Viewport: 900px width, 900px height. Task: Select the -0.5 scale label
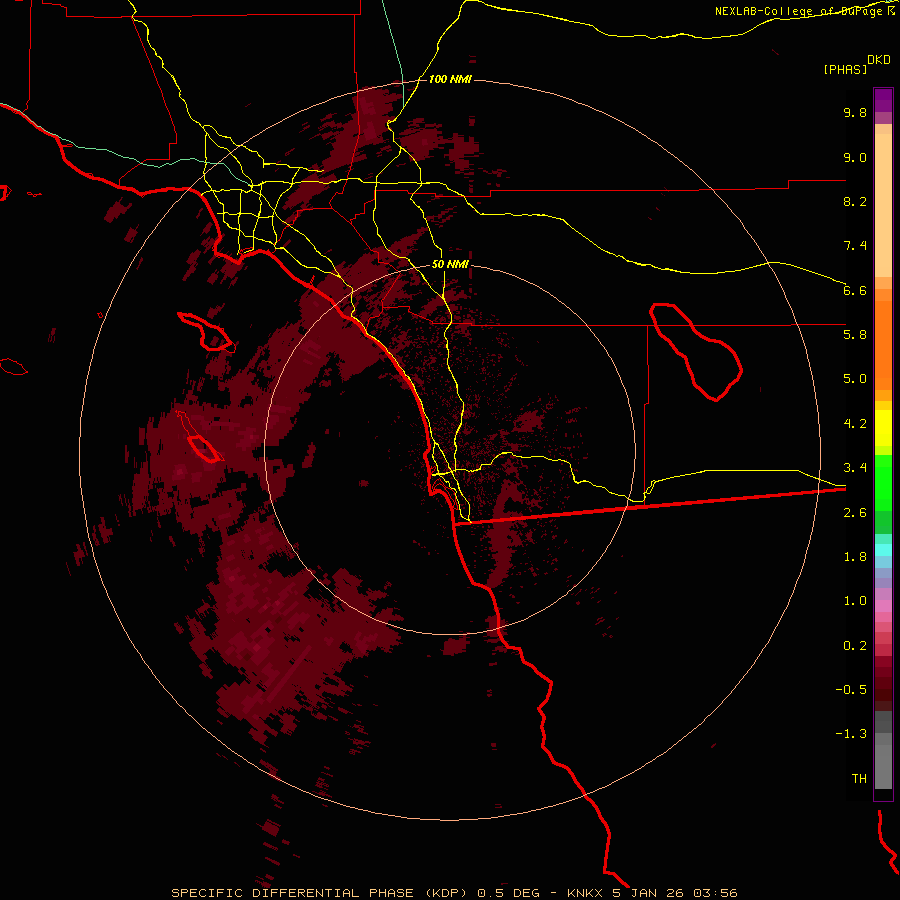851,690
